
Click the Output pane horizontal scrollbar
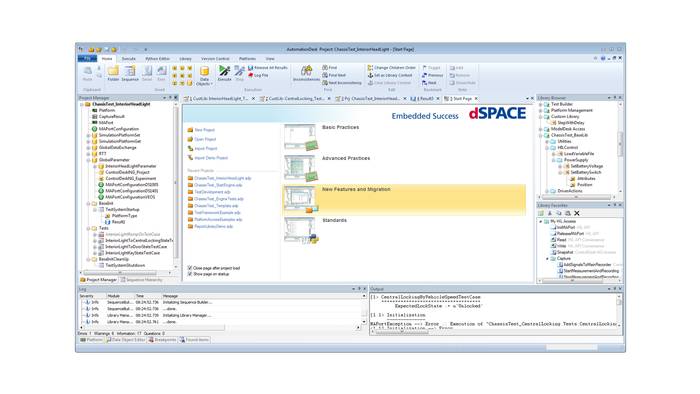(x=494, y=332)
